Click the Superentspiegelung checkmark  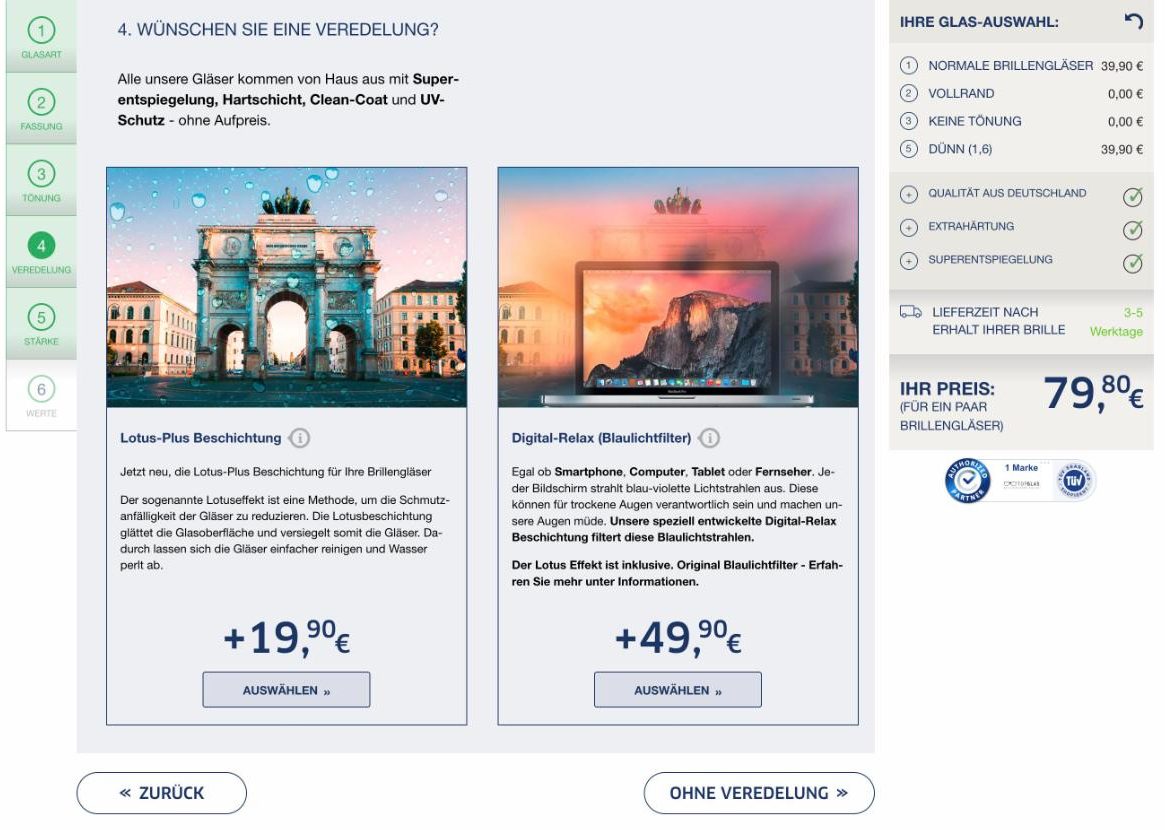(1133, 263)
